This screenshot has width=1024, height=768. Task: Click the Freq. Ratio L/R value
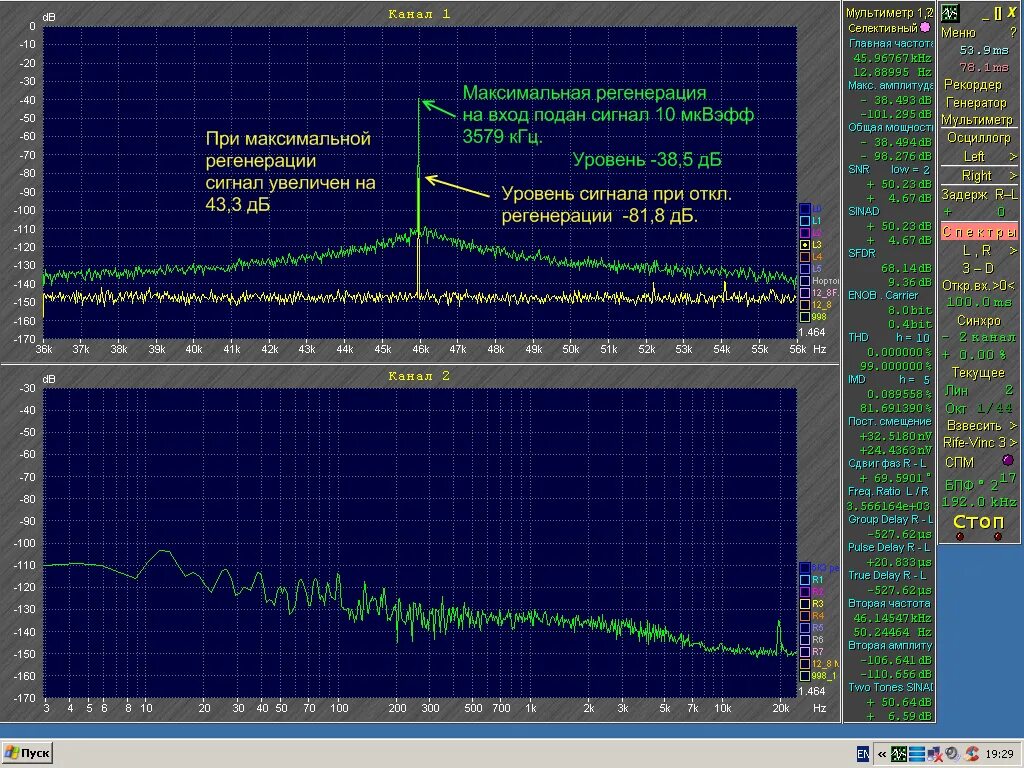click(888, 506)
